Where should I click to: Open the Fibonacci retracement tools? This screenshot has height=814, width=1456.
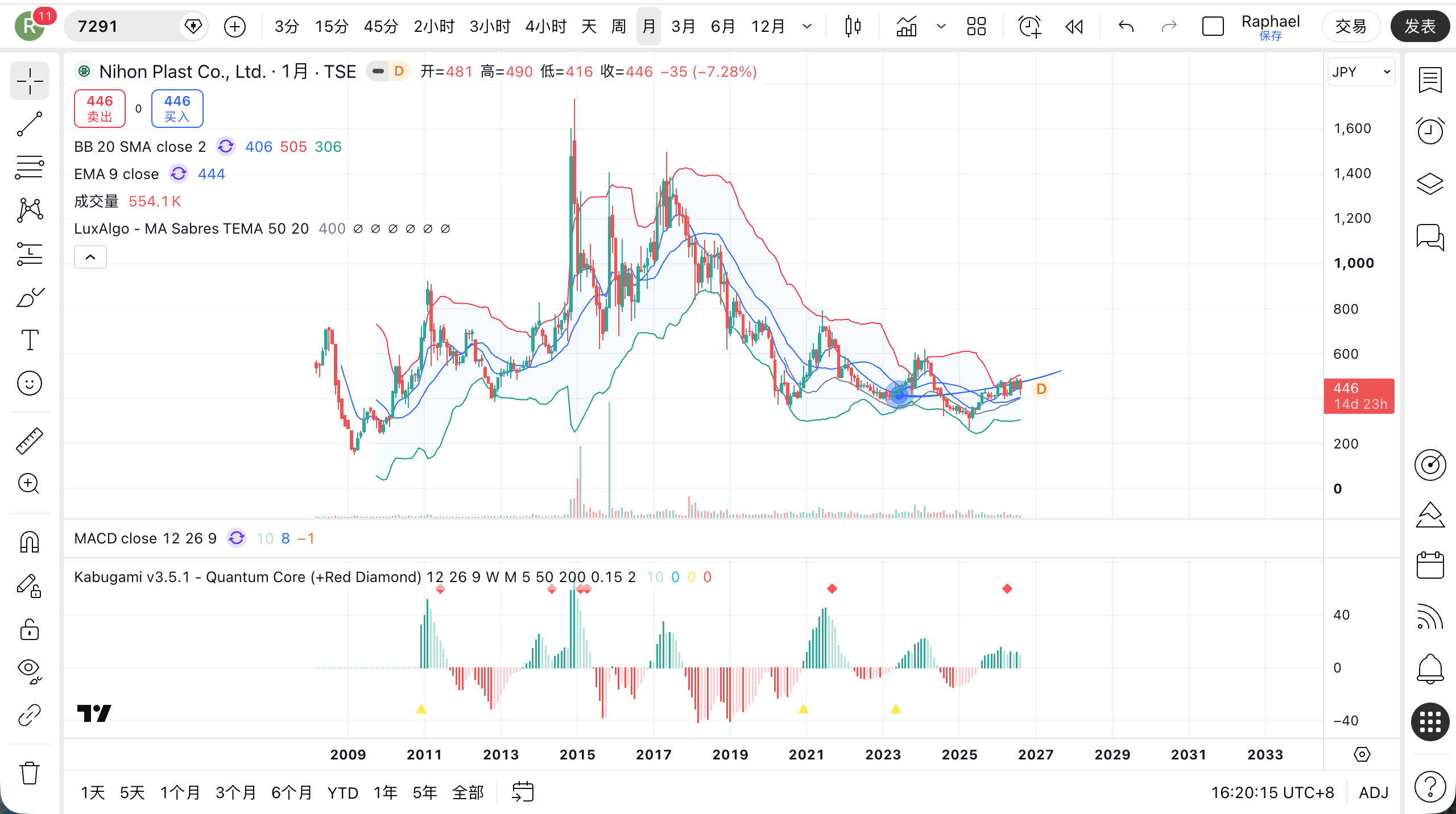click(x=30, y=167)
